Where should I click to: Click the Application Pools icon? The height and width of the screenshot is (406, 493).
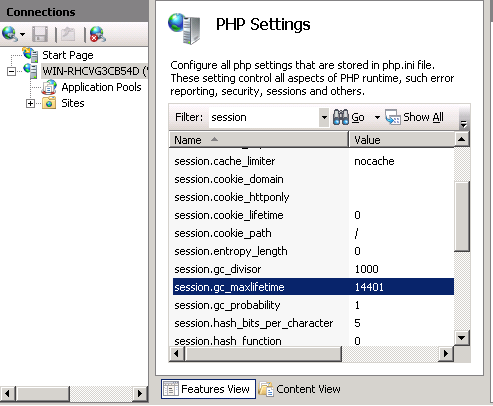pos(49,87)
